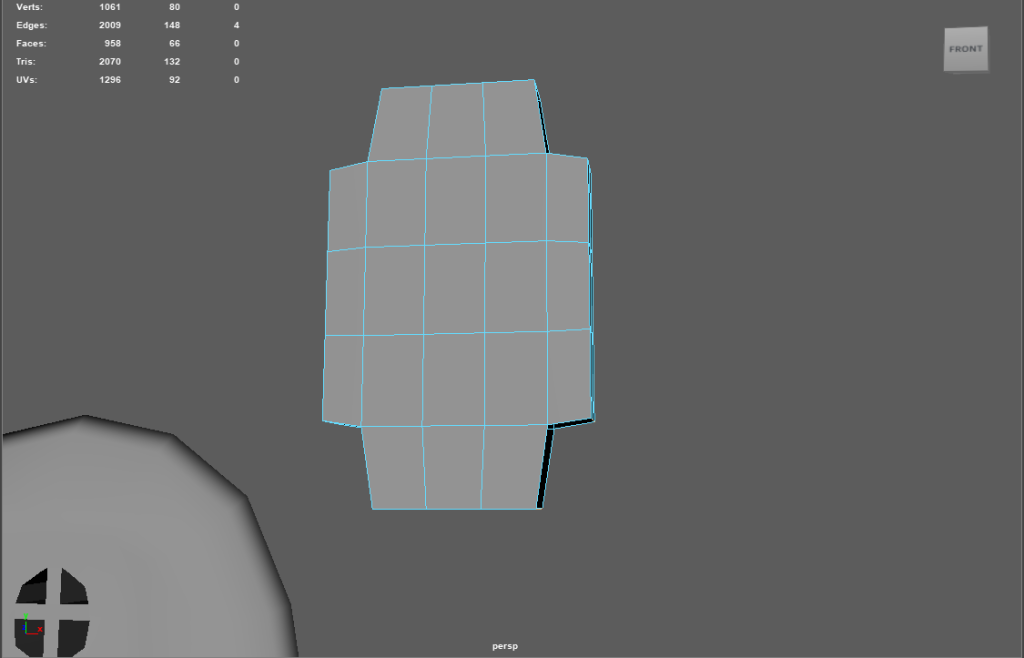The image size is (1024, 658).
Task: Select the bottom-middle face of the mesh
Action: click(453, 465)
